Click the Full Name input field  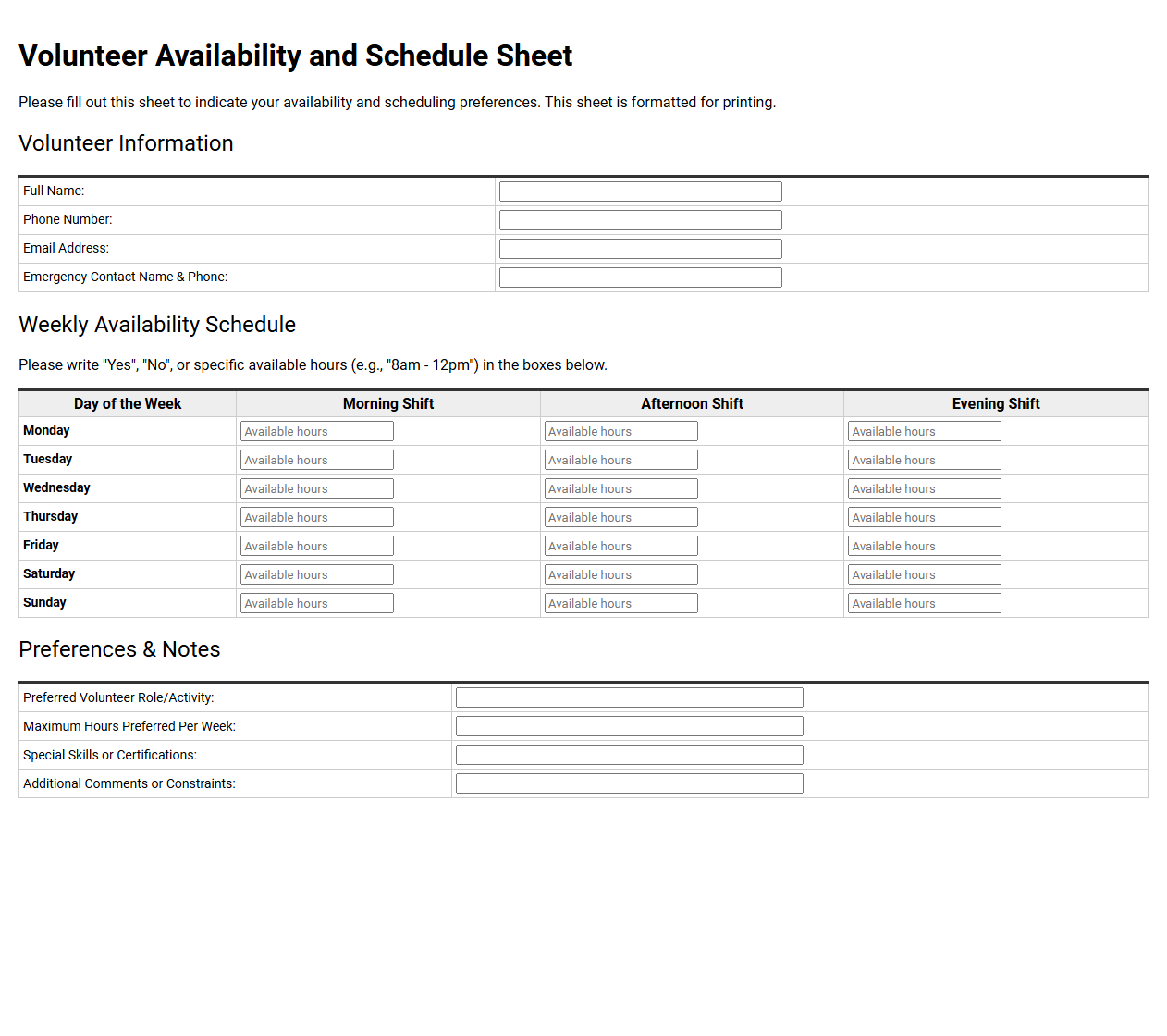640,191
